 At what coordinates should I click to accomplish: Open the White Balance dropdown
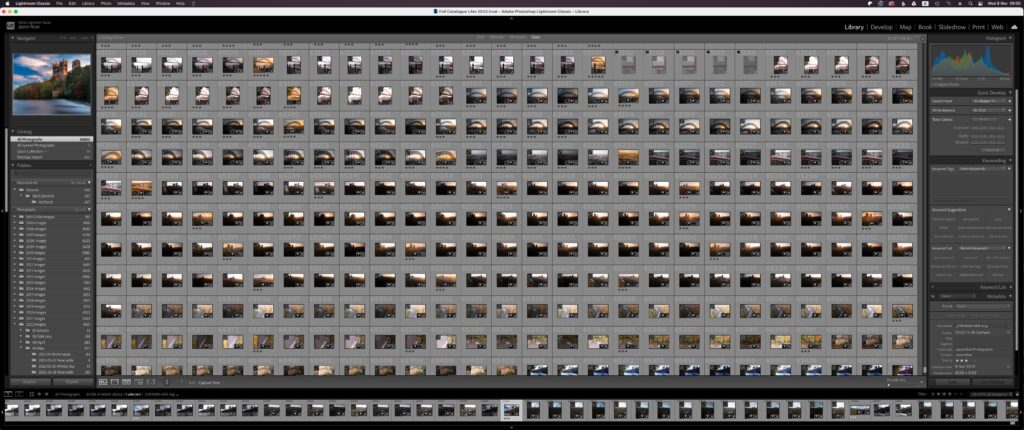click(988, 110)
